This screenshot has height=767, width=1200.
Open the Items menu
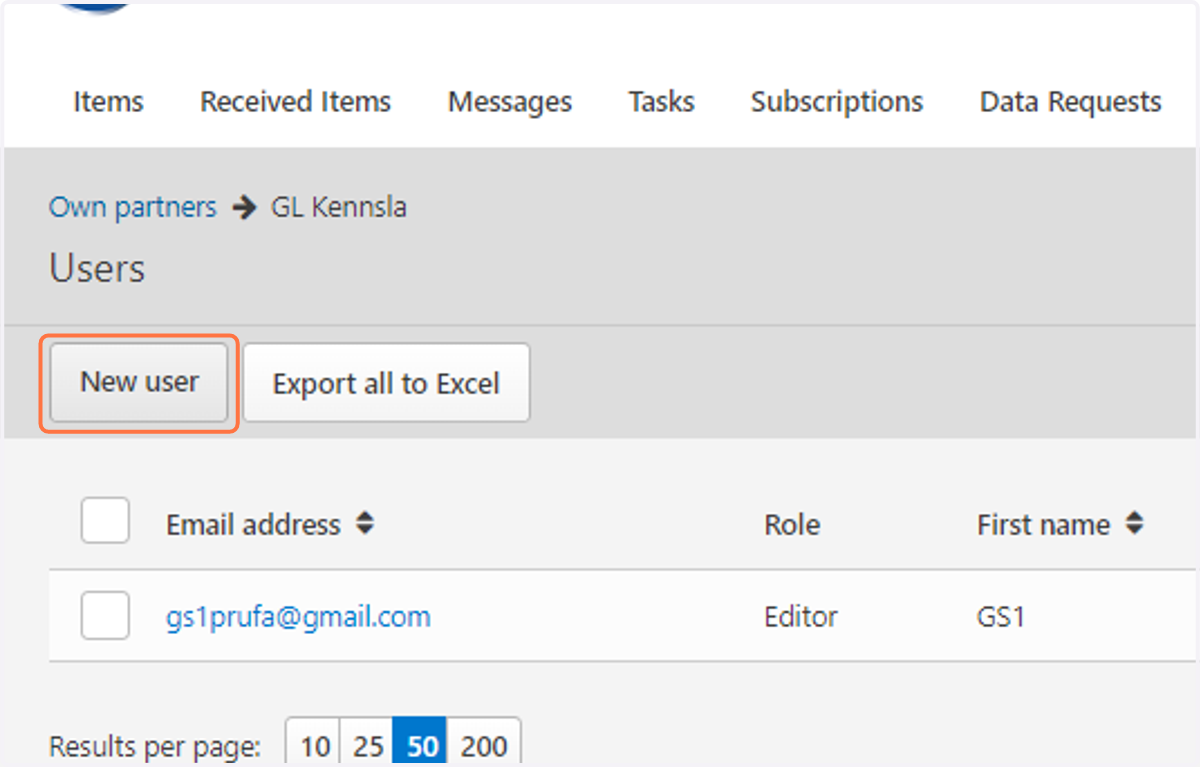[108, 102]
